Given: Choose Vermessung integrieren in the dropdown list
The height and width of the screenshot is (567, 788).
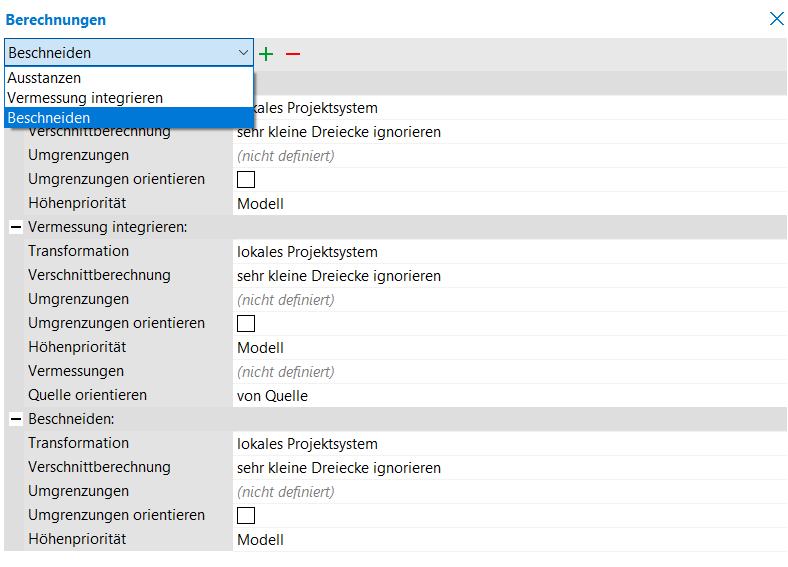Looking at the screenshot, I should (x=85, y=98).
